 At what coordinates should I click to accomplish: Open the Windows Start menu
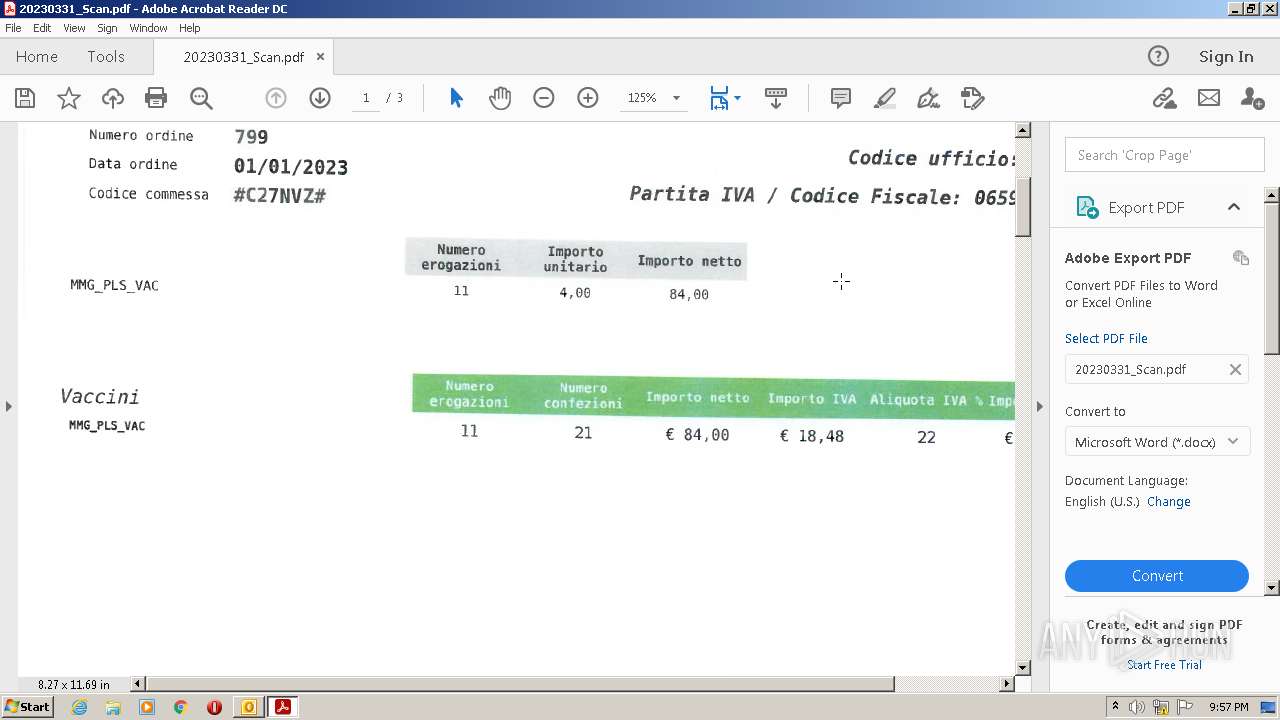[27, 707]
